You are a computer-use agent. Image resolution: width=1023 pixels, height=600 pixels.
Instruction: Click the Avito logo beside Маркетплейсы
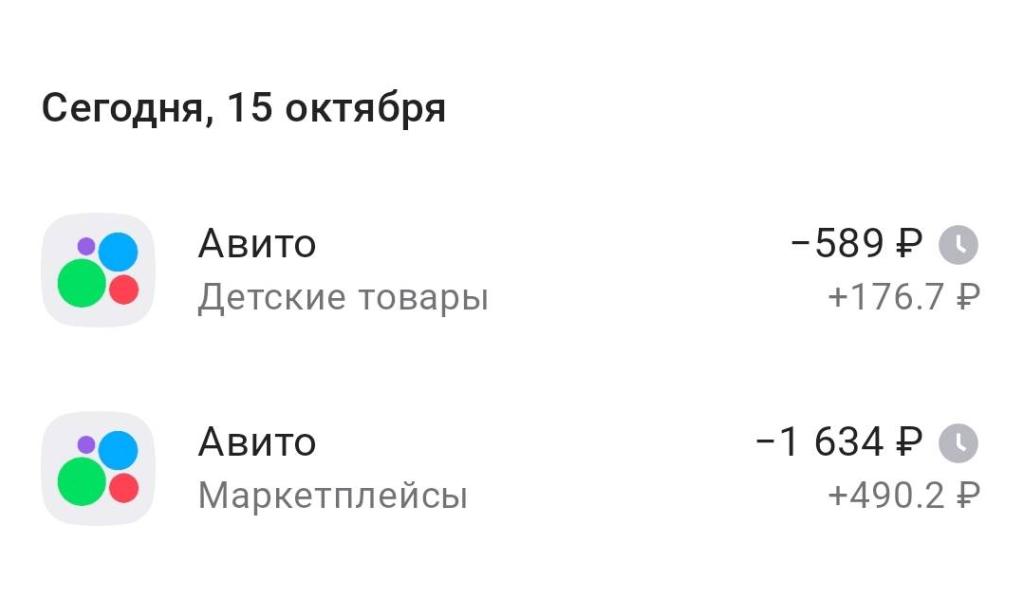pos(98,468)
